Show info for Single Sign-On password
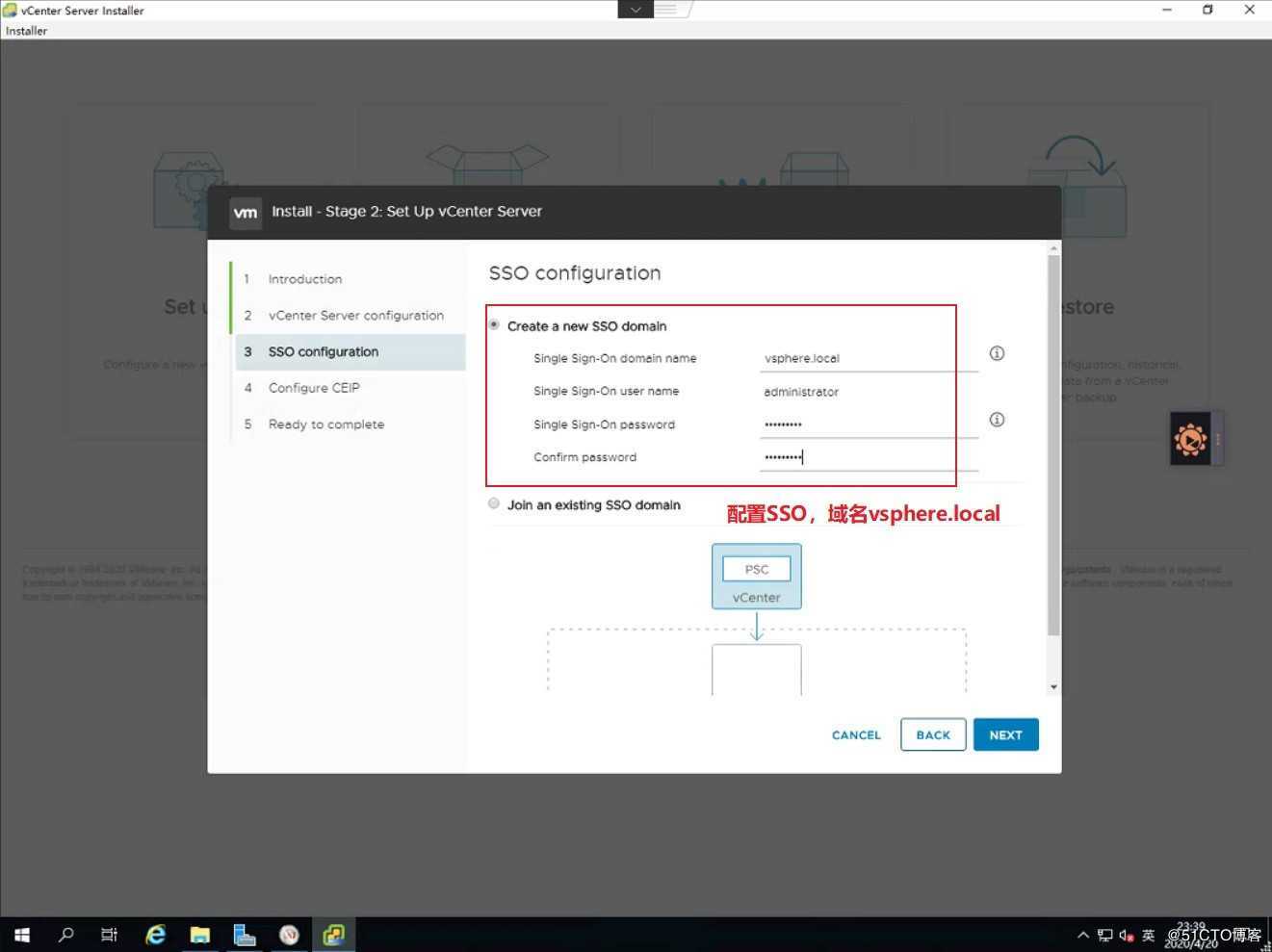The image size is (1272, 952). pyautogui.click(x=997, y=420)
